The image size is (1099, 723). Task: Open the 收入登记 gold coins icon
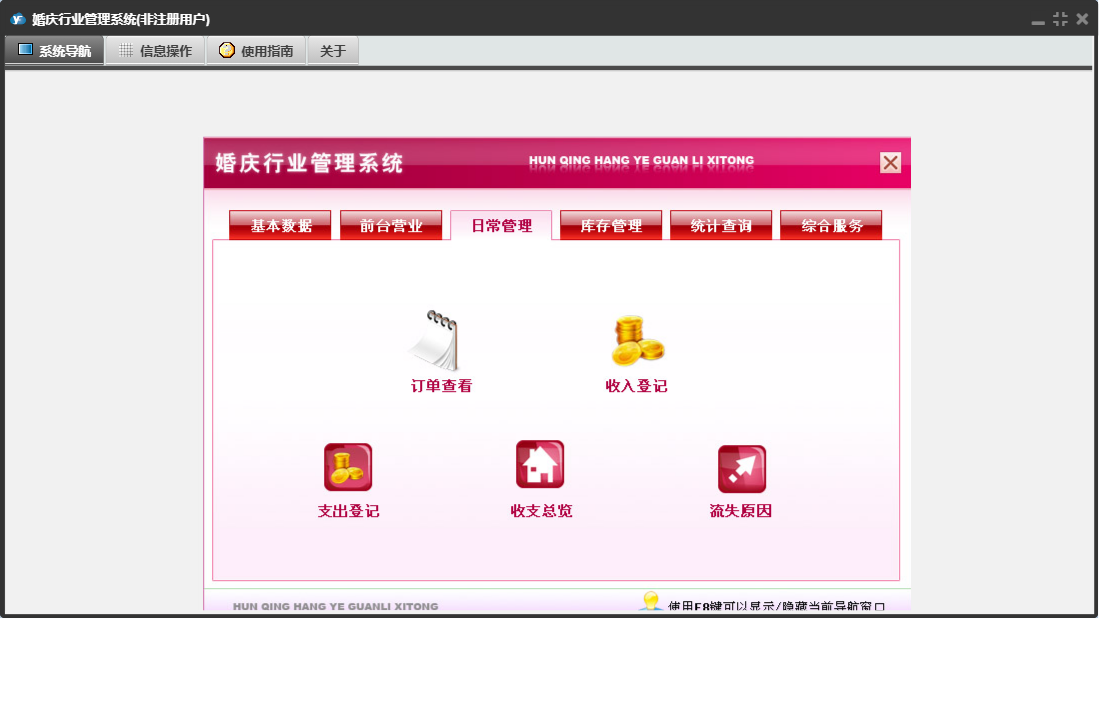pos(637,340)
